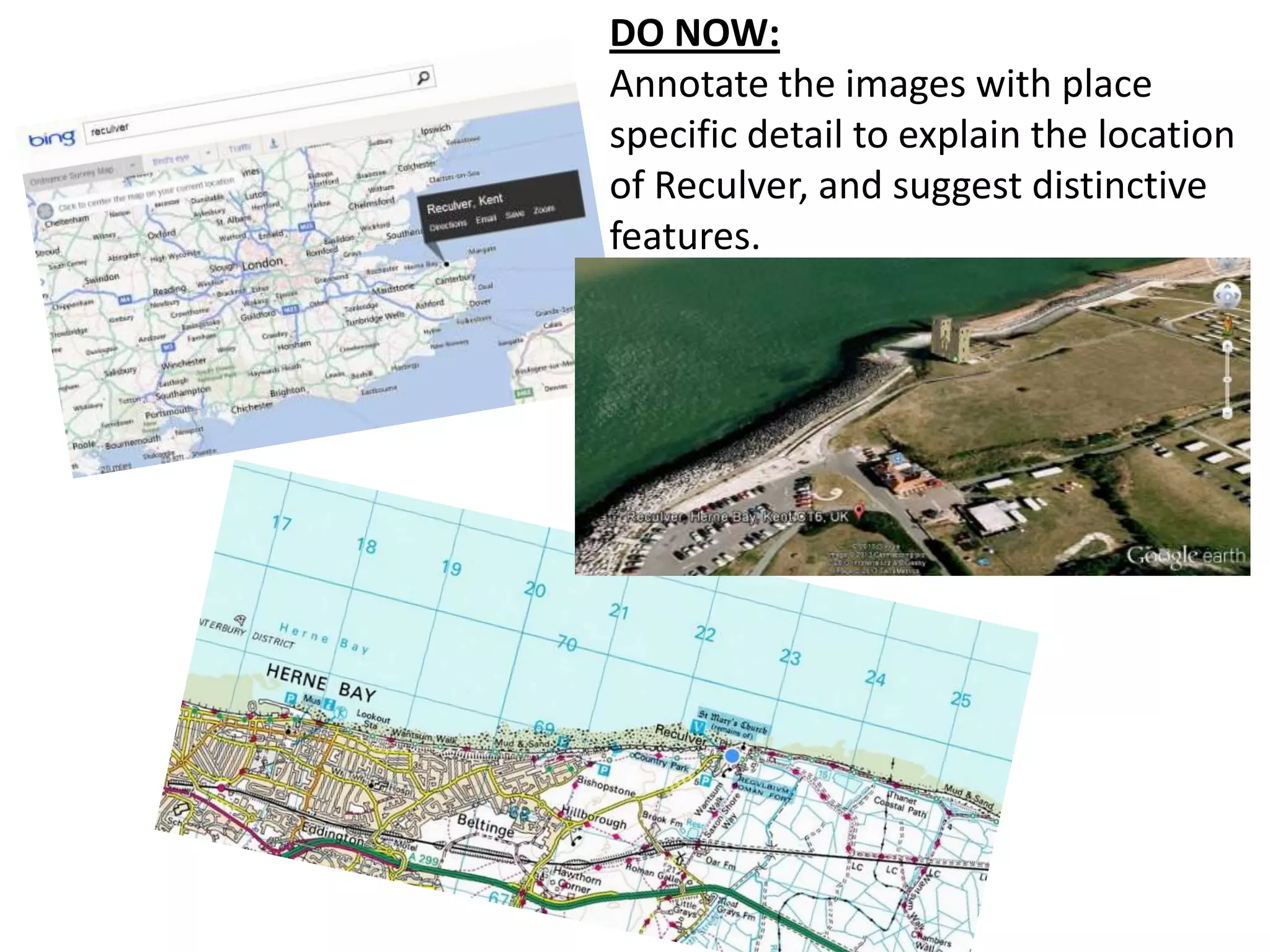Expand the Bird's eye view dropdown
This screenshot has width=1270, height=952.
tap(208, 152)
